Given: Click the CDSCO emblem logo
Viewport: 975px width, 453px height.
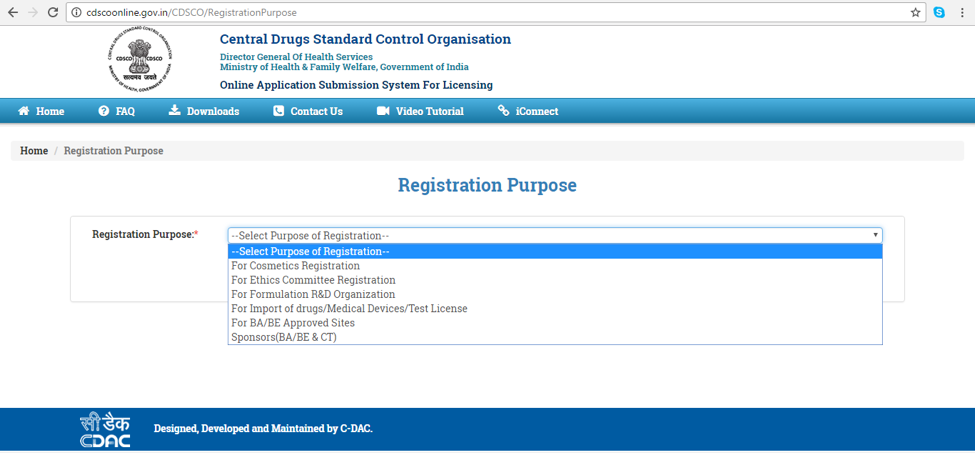Looking at the screenshot, I should [x=141, y=61].
